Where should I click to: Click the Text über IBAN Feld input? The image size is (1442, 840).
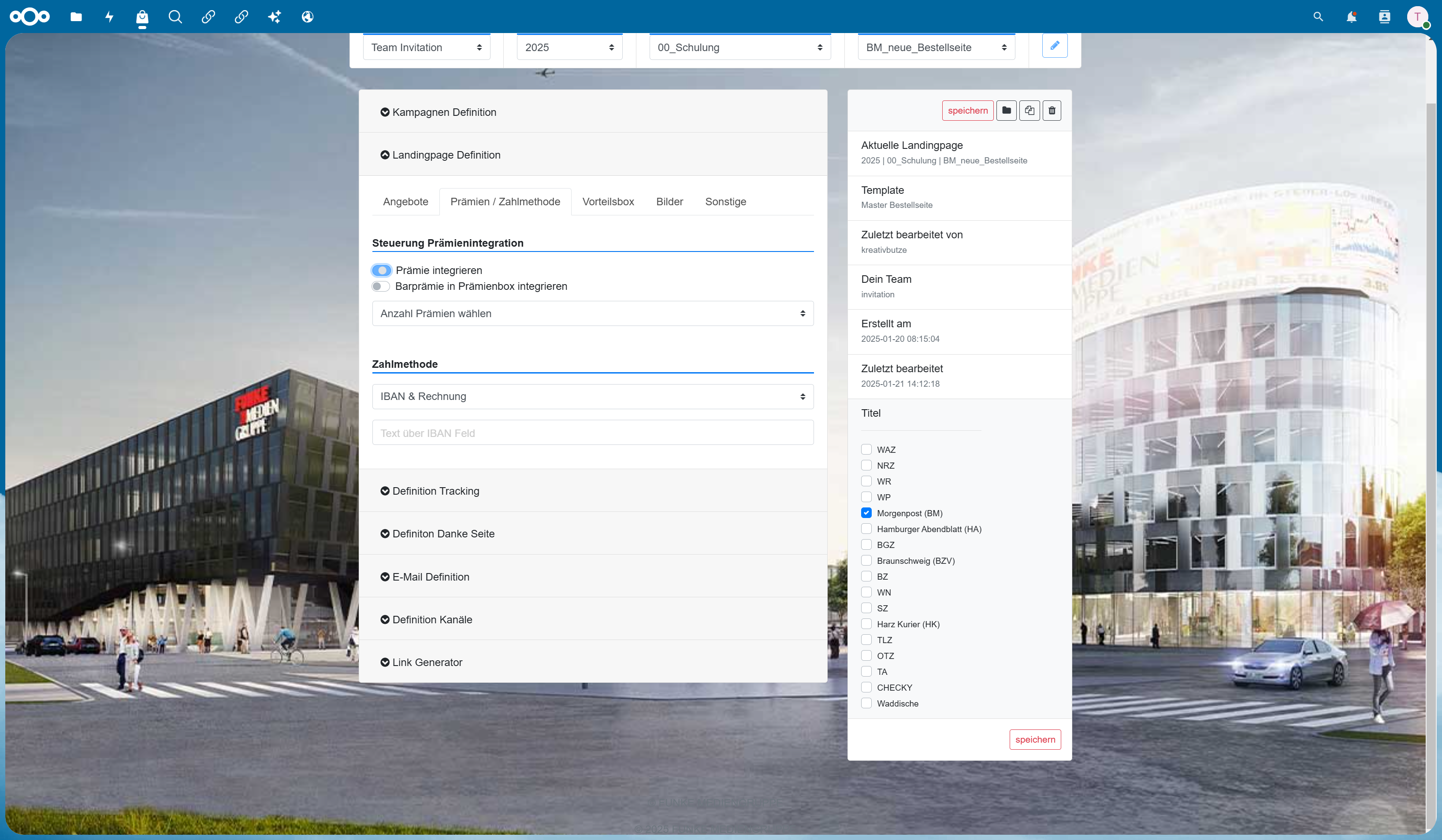(593, 433)
